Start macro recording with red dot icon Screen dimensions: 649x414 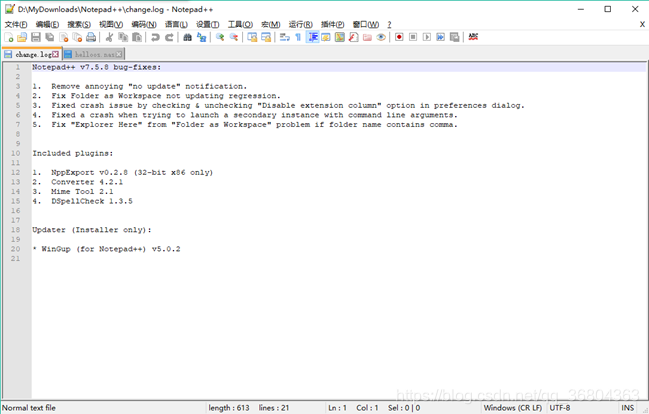399,38
